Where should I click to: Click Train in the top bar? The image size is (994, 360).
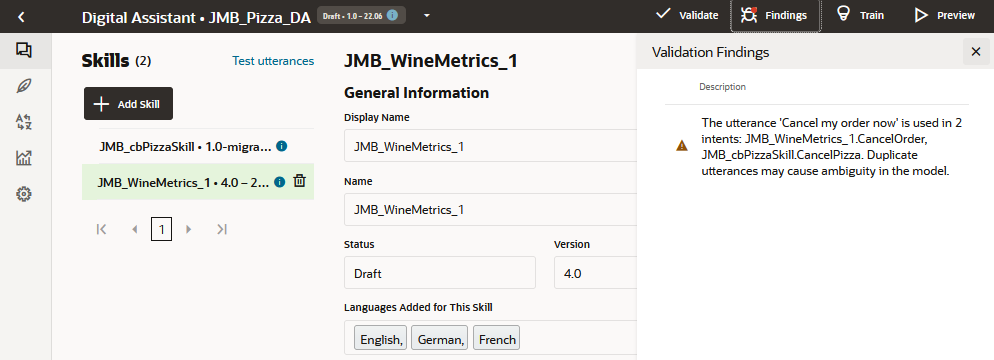(860, 15)
